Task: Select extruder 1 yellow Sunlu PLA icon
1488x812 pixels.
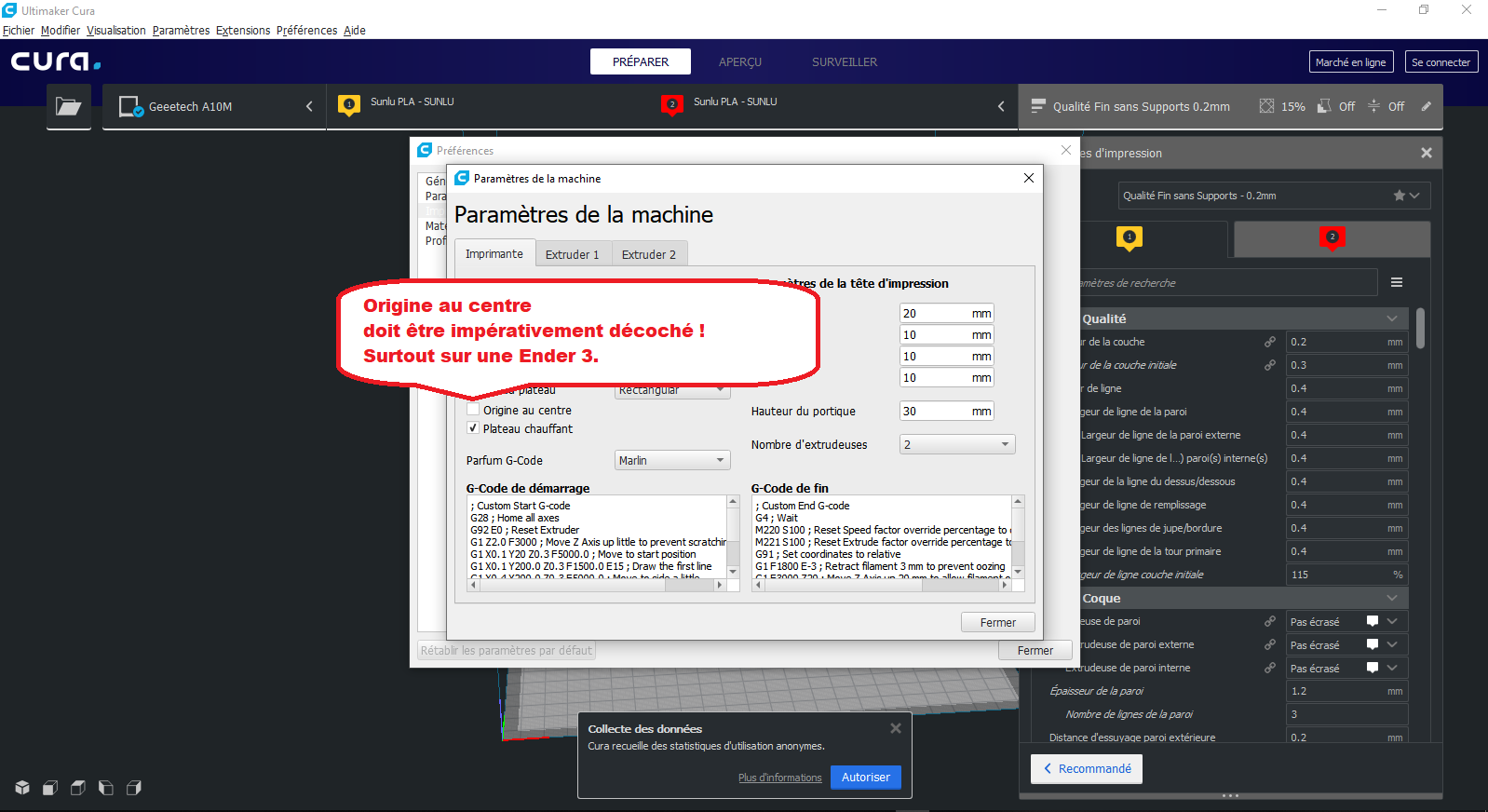Action: tap(349, 105)
